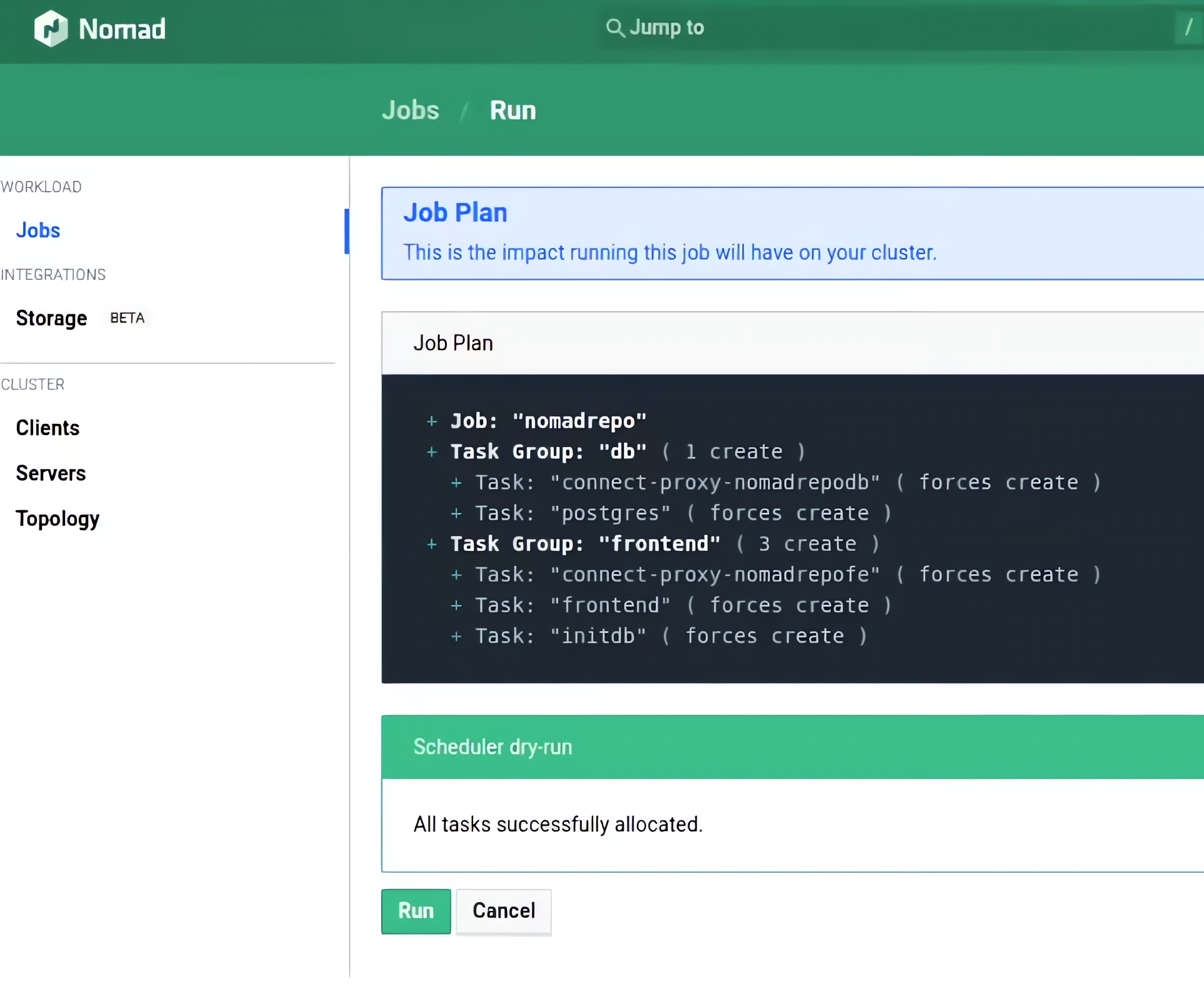
Task: Click plus icon beside initdb task
Action: click(456, 636)
